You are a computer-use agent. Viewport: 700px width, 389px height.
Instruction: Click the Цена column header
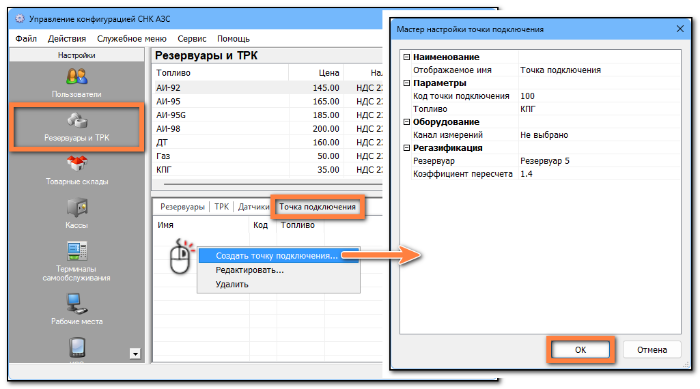pyautogui.click(x=316, y=73)
